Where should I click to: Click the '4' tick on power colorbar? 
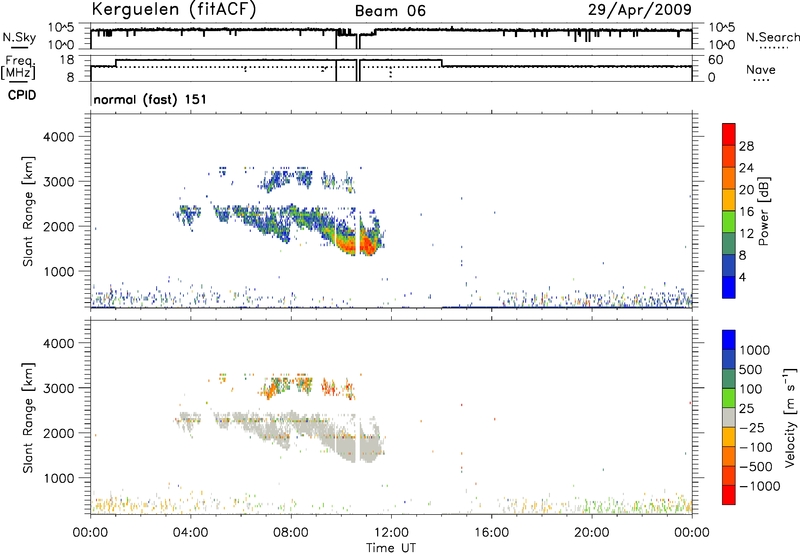tap(743, 277)
